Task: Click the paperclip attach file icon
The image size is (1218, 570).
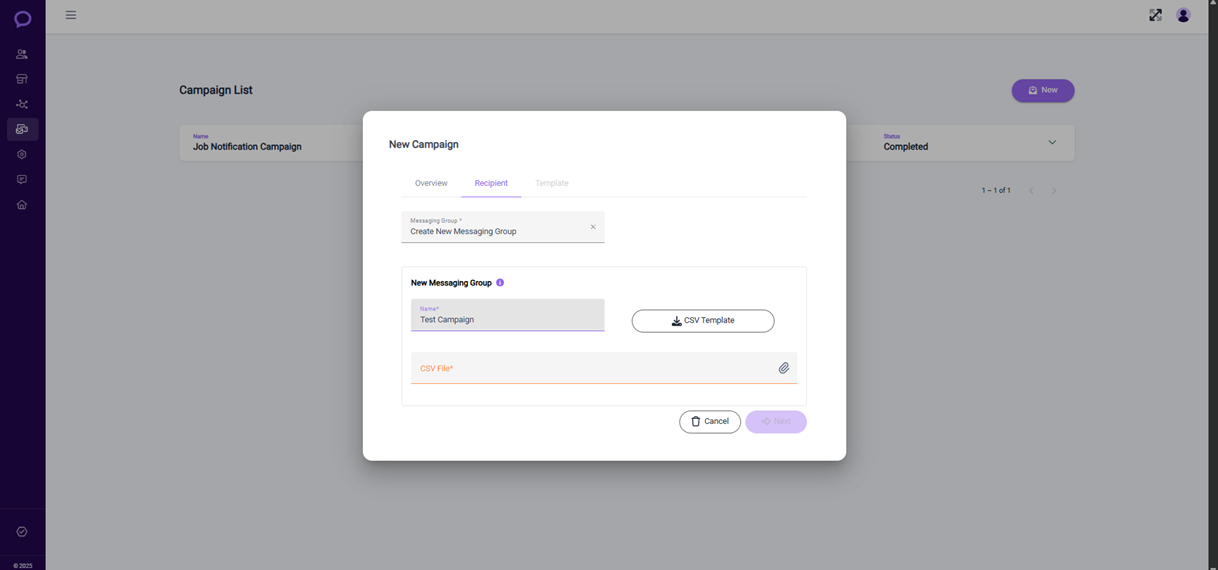Action: tap(784, 368)
